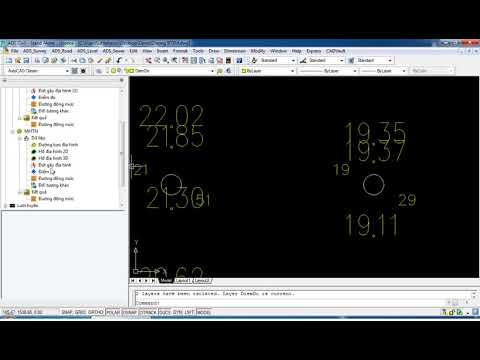Paste from clipboard icon
Screen dimensions: 480x360
pos(91,60)
